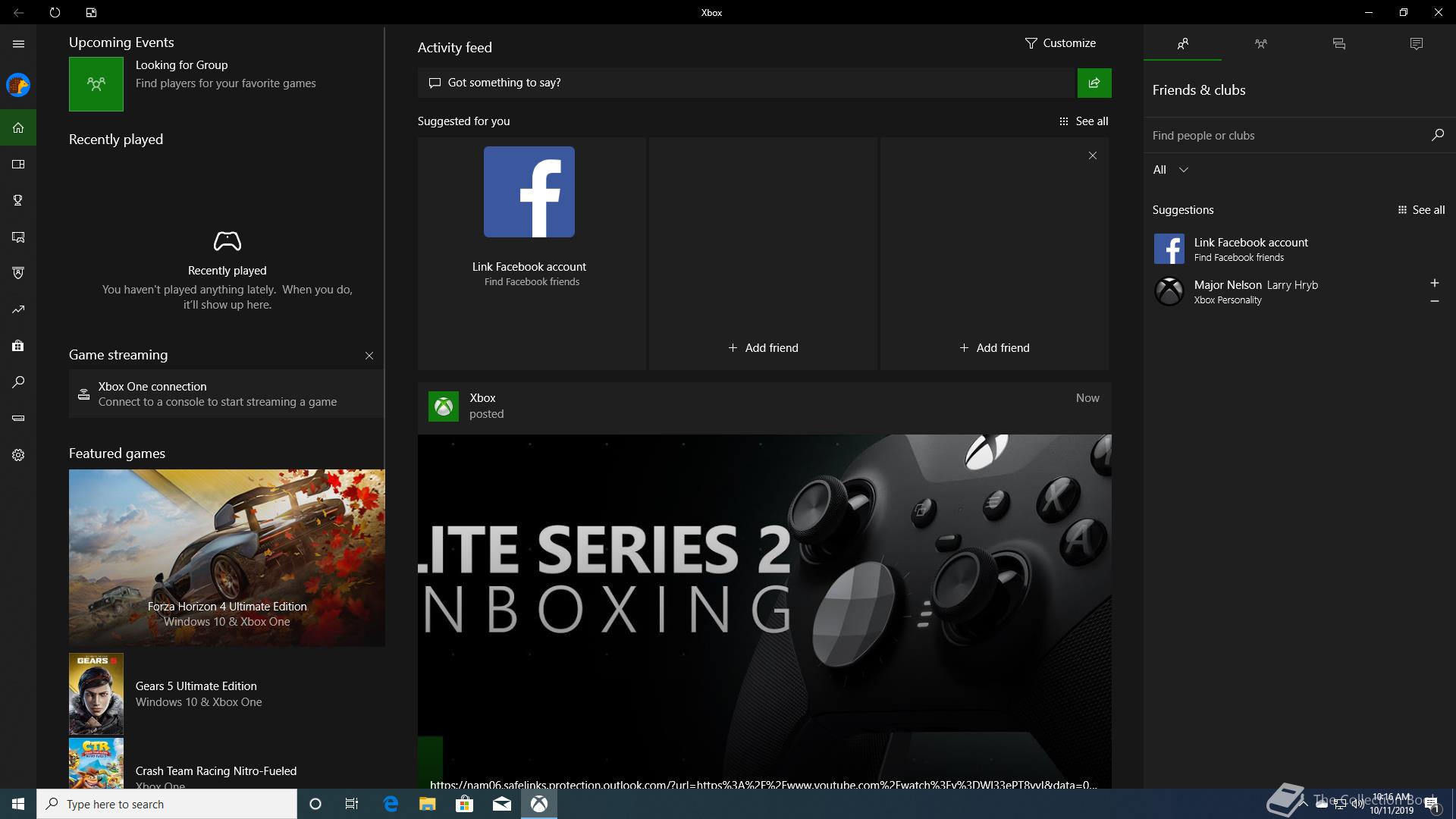Open the hamburger menu in sidebar
The image size is (1456, 819).
pyautogui.click(x=18, y=44)
